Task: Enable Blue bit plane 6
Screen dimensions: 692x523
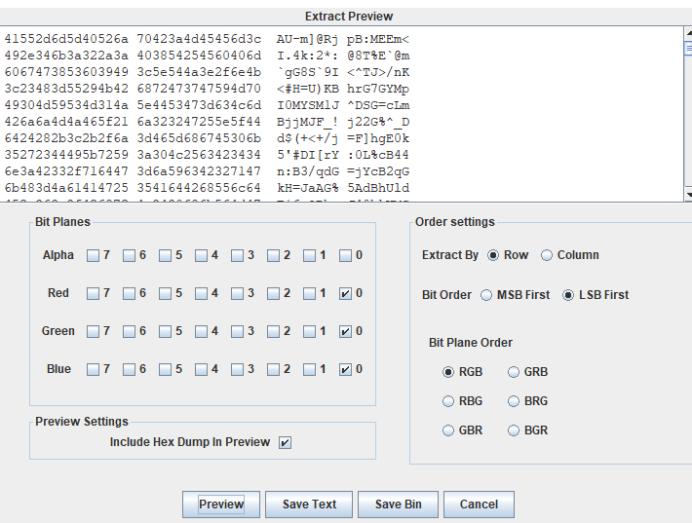Action: pyautogui.click(x=129, y=369)
